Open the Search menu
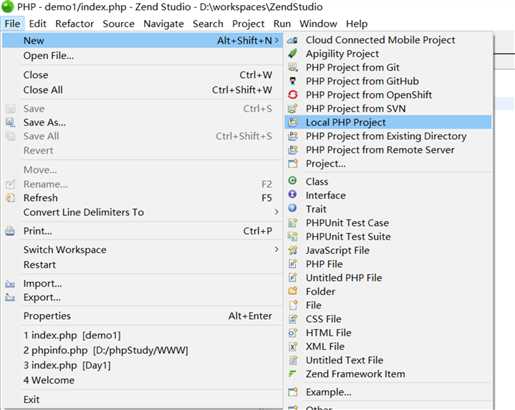This screenshot has height=410, width=515. (x=208, y=24)
